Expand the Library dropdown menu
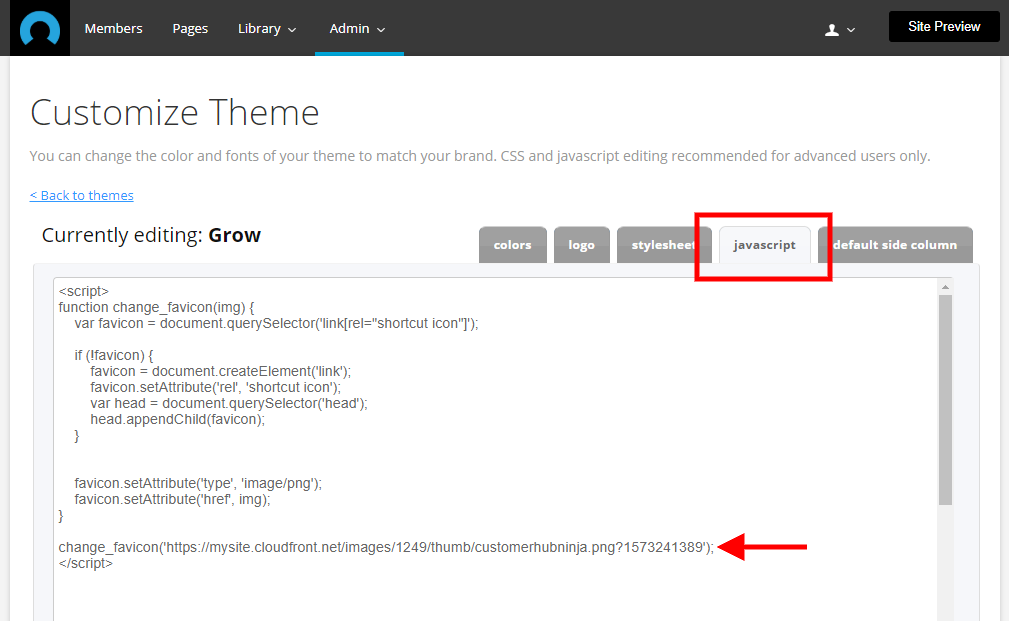1009x621 pixels. pyautogui.click(x=266, y=28)
